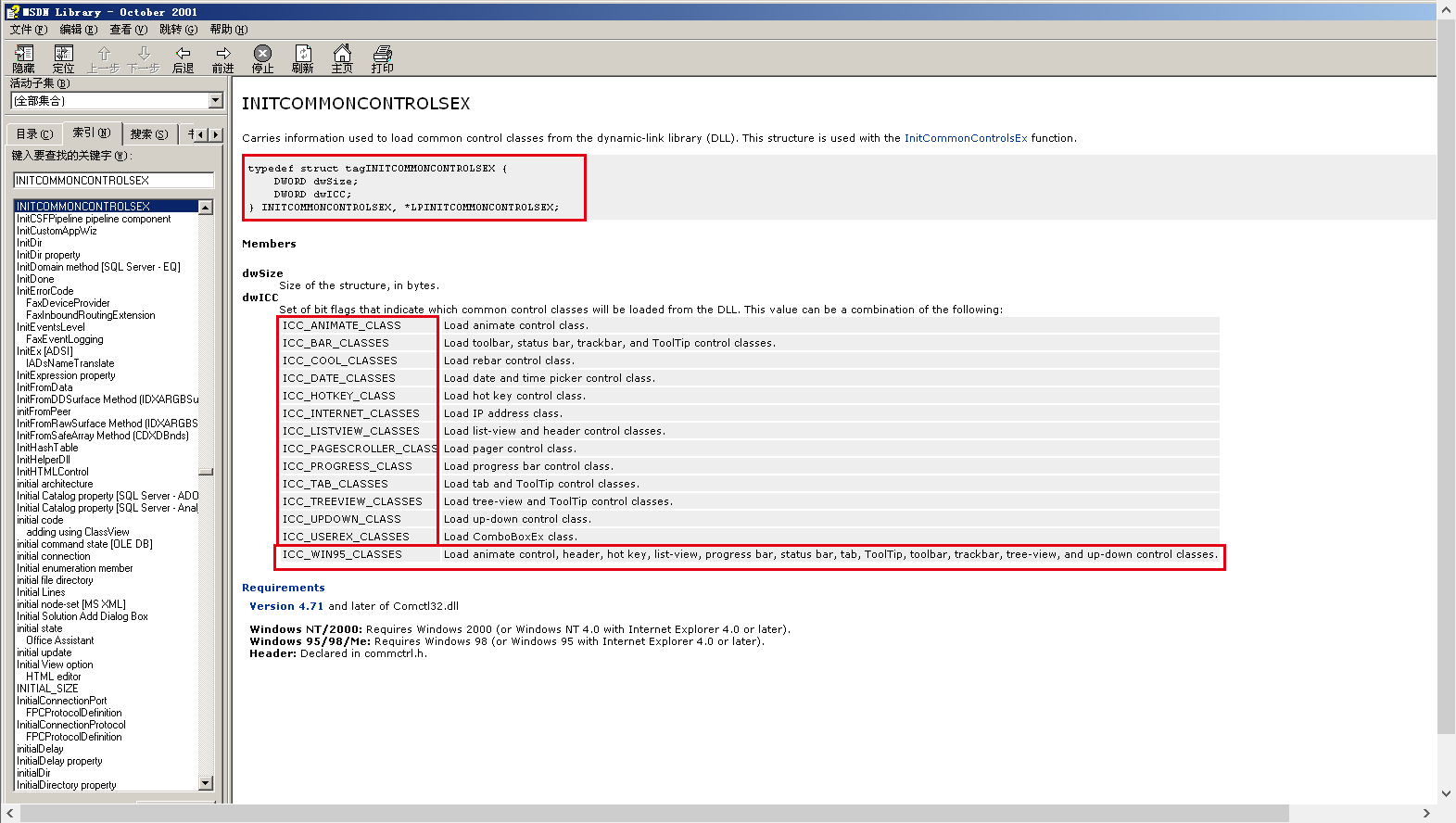Viewport: 1456px width, 823px height.
Task: Switch to the 目录 (Contents) tab
Action: pyautogui.click(x=34, y=134)
